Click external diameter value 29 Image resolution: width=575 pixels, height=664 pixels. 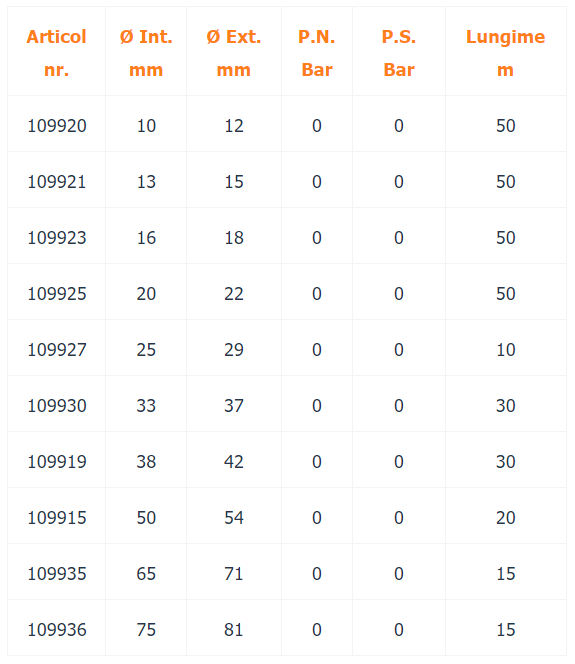[234, 349]
